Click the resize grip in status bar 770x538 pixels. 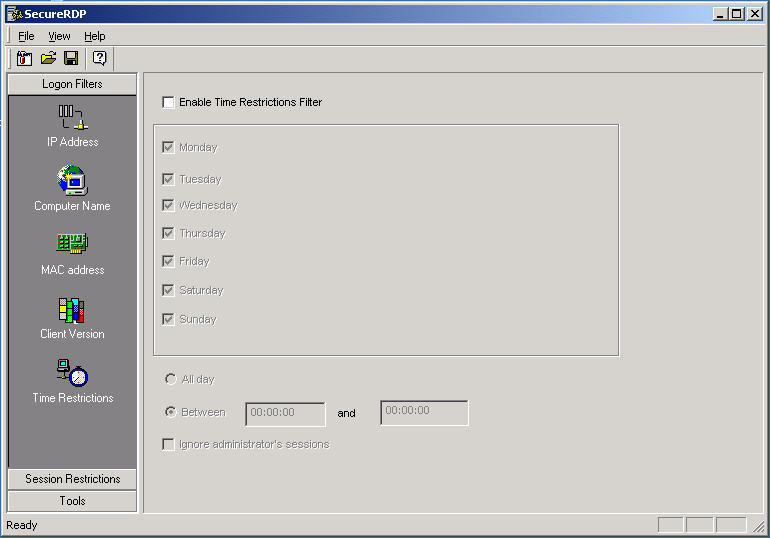click(x=759, y=526)
